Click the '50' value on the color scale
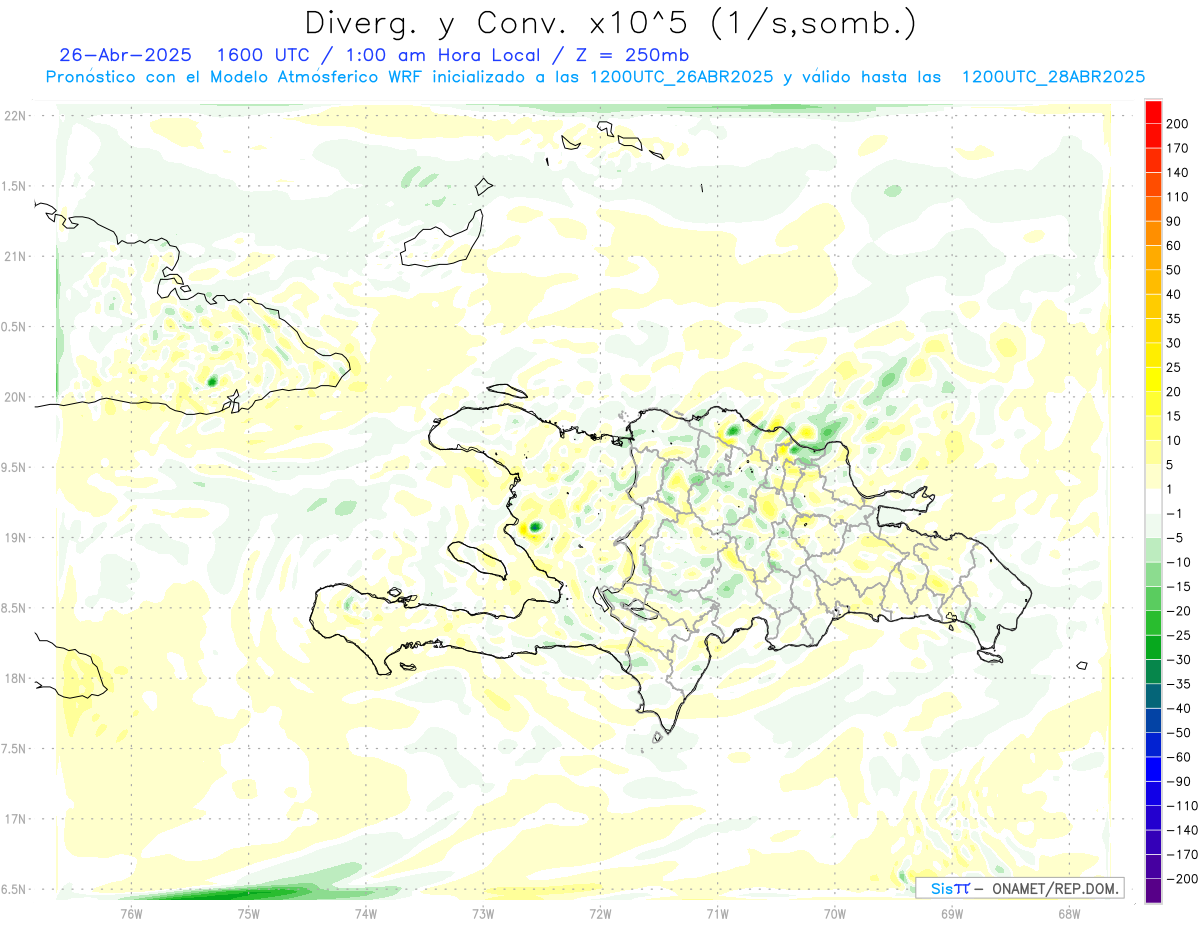 click(1173, 270)
